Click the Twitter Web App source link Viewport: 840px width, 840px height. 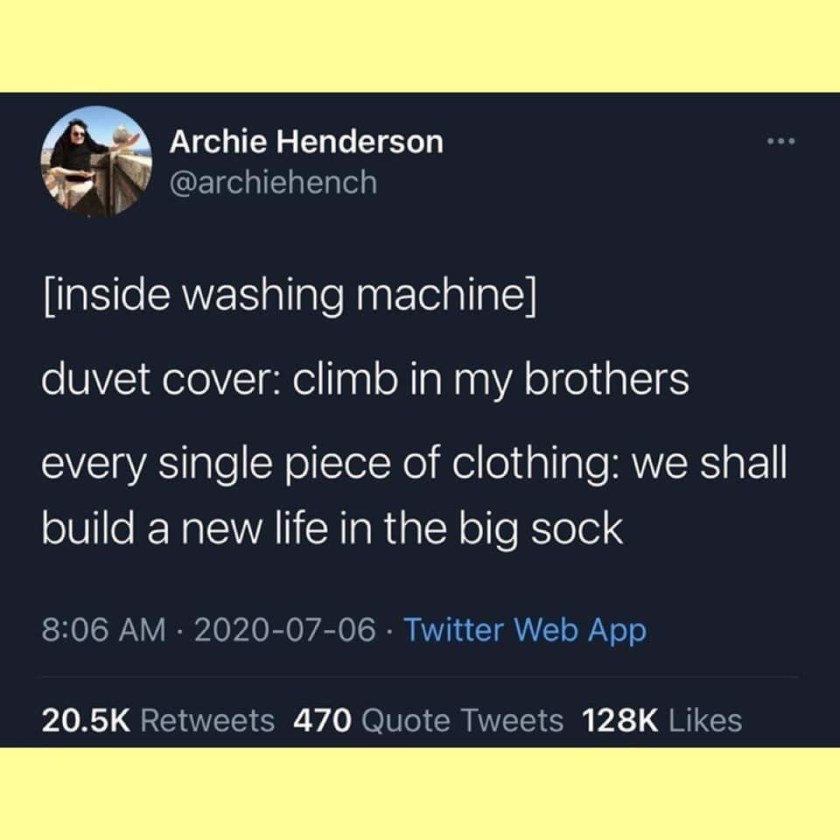[525, 629]
